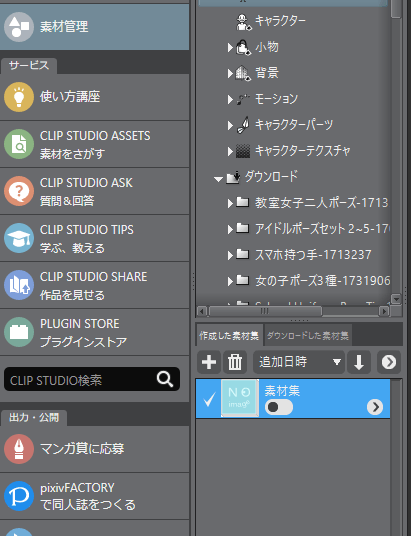The width and height of the screenshot is (411, 536).
Task: Expand the 小物 tree node
Action: pos(230,48)
